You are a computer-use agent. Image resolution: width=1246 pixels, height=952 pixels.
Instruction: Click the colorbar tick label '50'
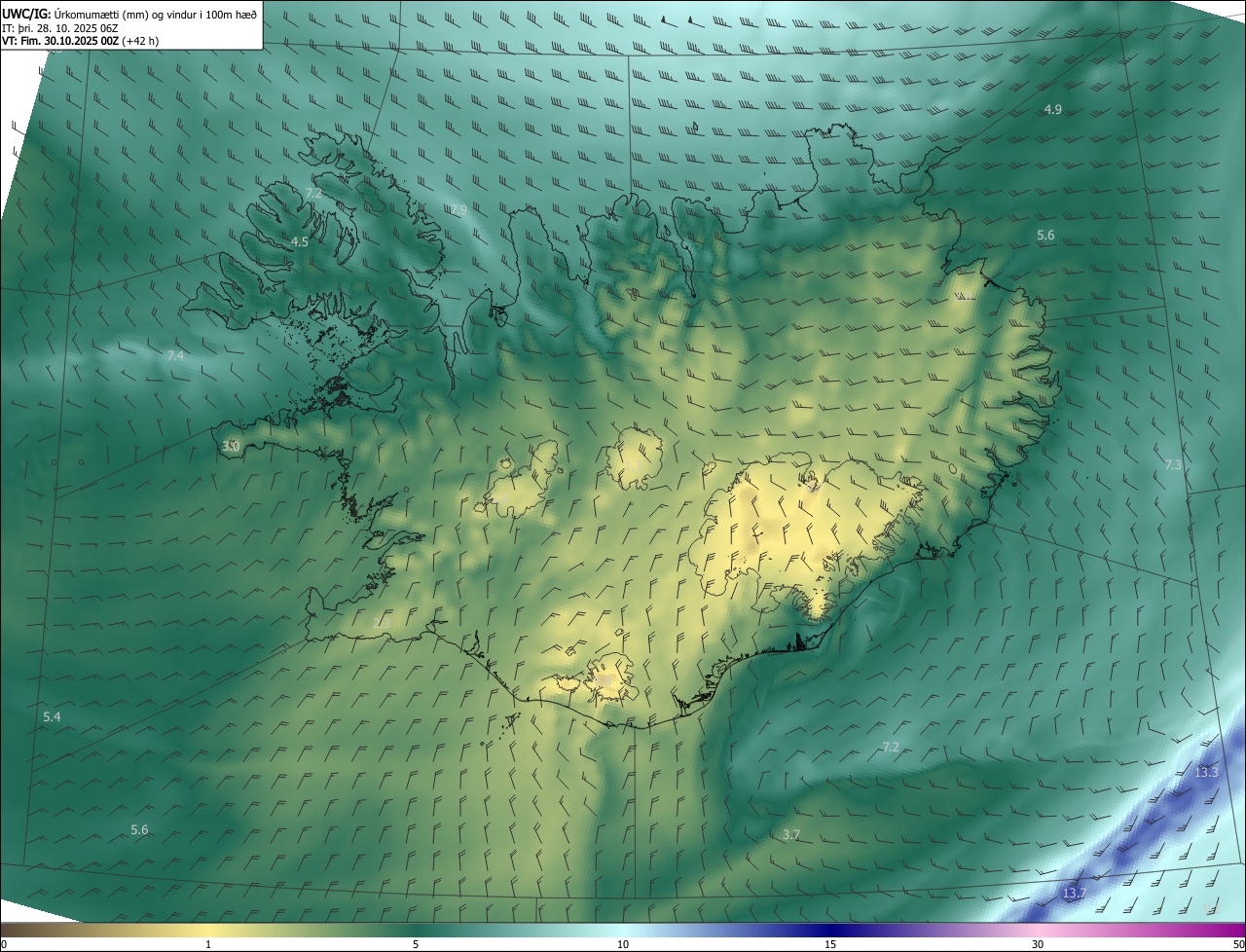pyautogui.click(x=1238, y=944)
